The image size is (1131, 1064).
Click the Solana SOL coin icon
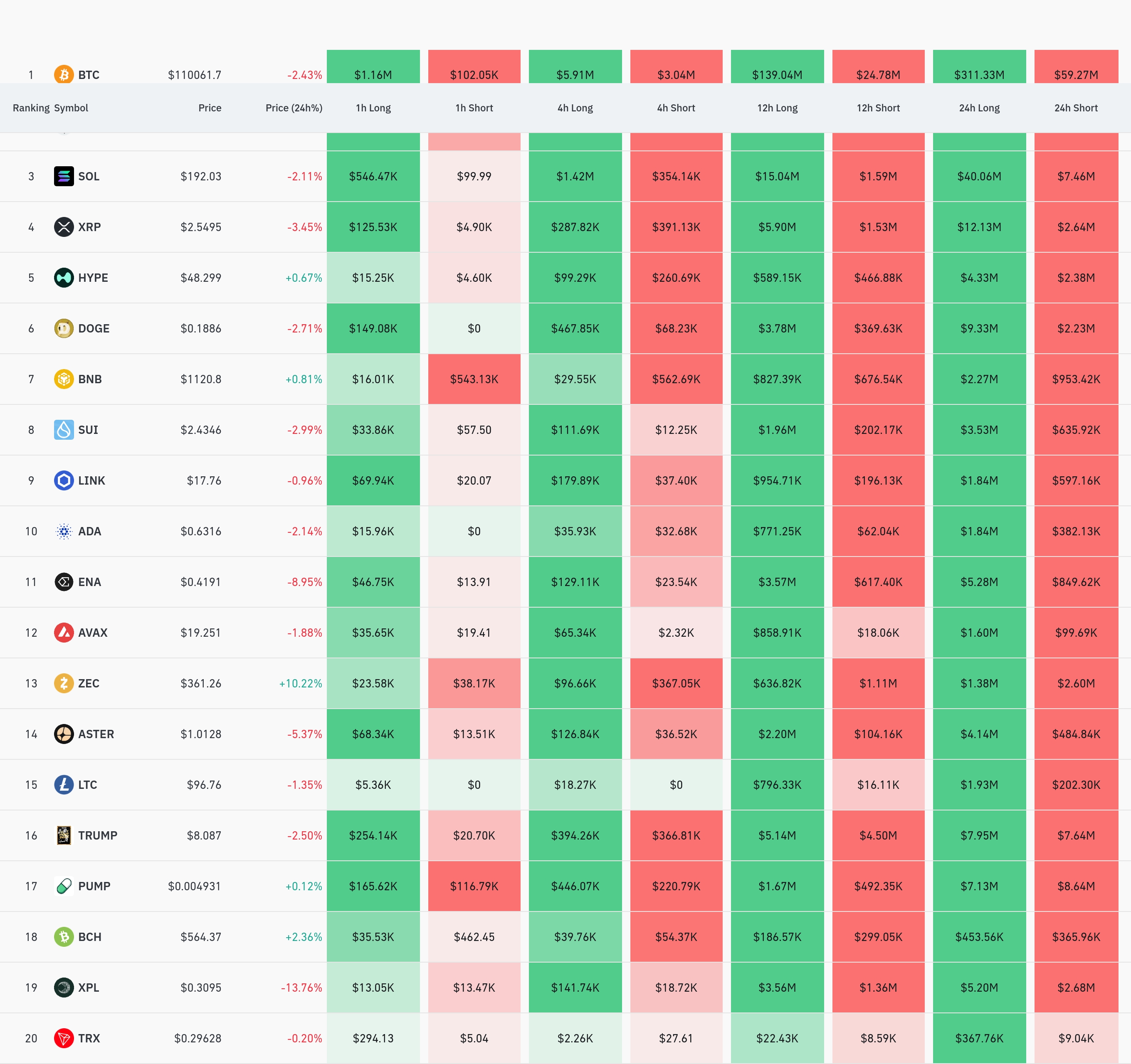[64, 176]
